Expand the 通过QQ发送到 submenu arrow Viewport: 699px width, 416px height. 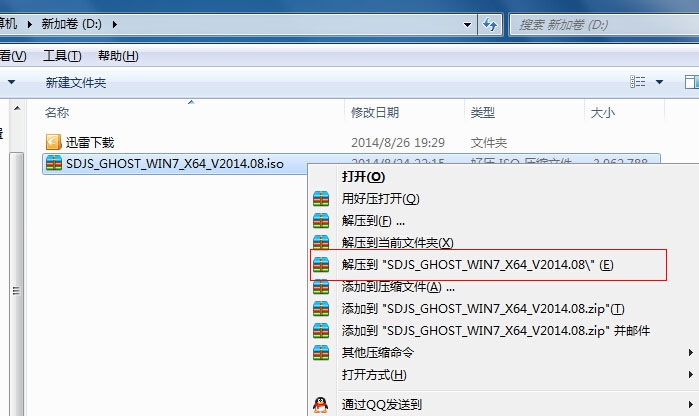click(691, 404)
